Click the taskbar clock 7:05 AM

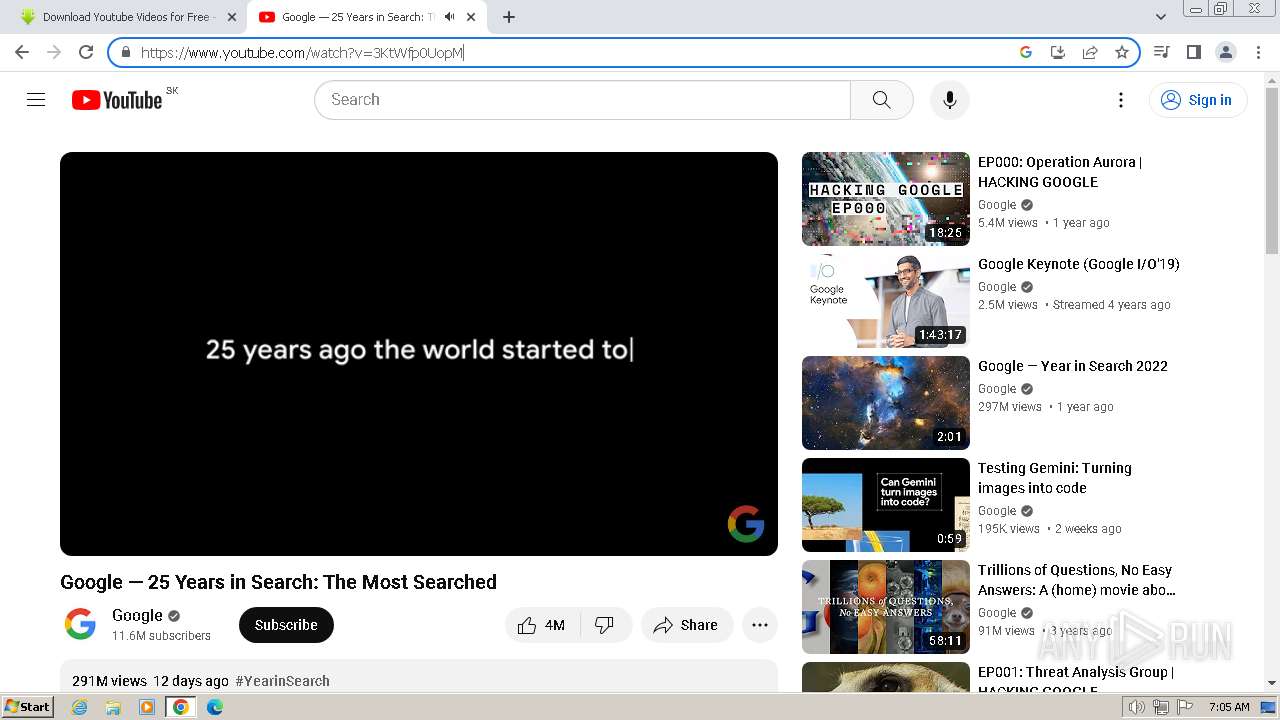coord(1229,707)
